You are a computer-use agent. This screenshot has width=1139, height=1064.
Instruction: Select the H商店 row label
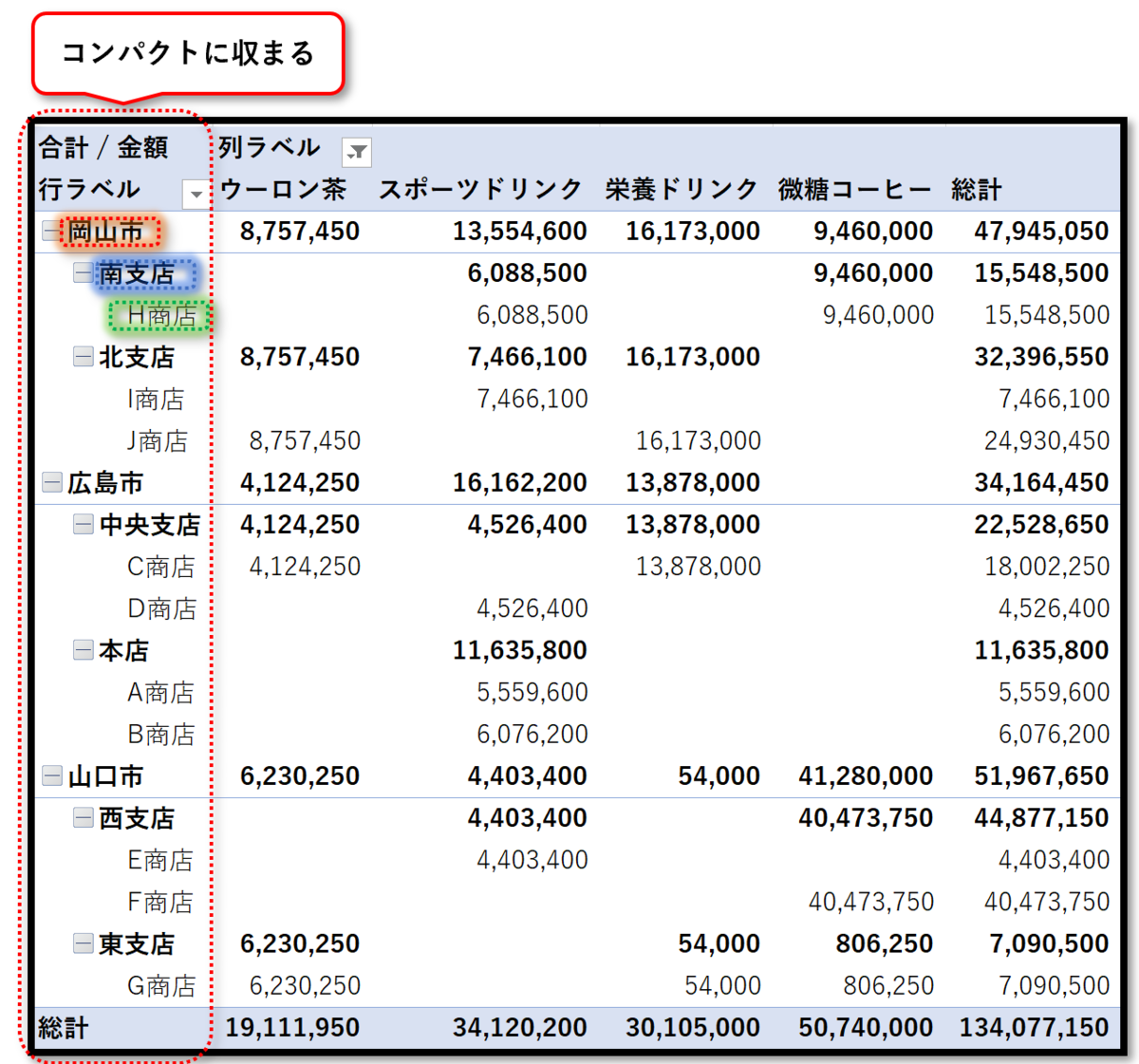pyautogui.click(x=159, y=315)
